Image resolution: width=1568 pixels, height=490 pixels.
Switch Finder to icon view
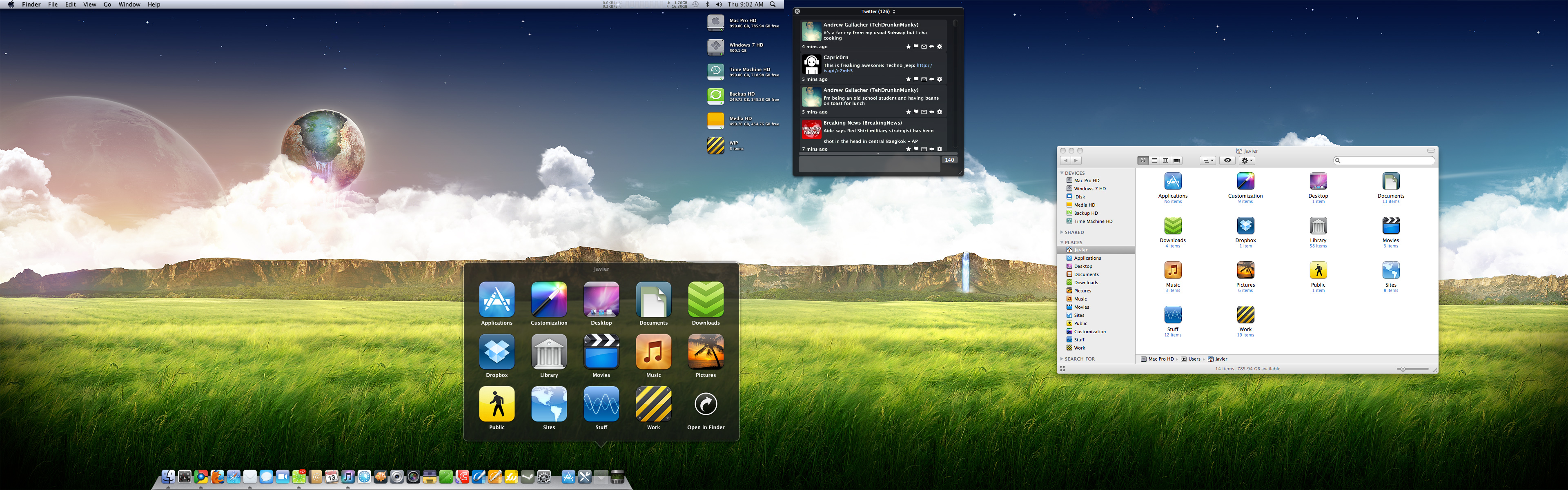coord(1143,161)
